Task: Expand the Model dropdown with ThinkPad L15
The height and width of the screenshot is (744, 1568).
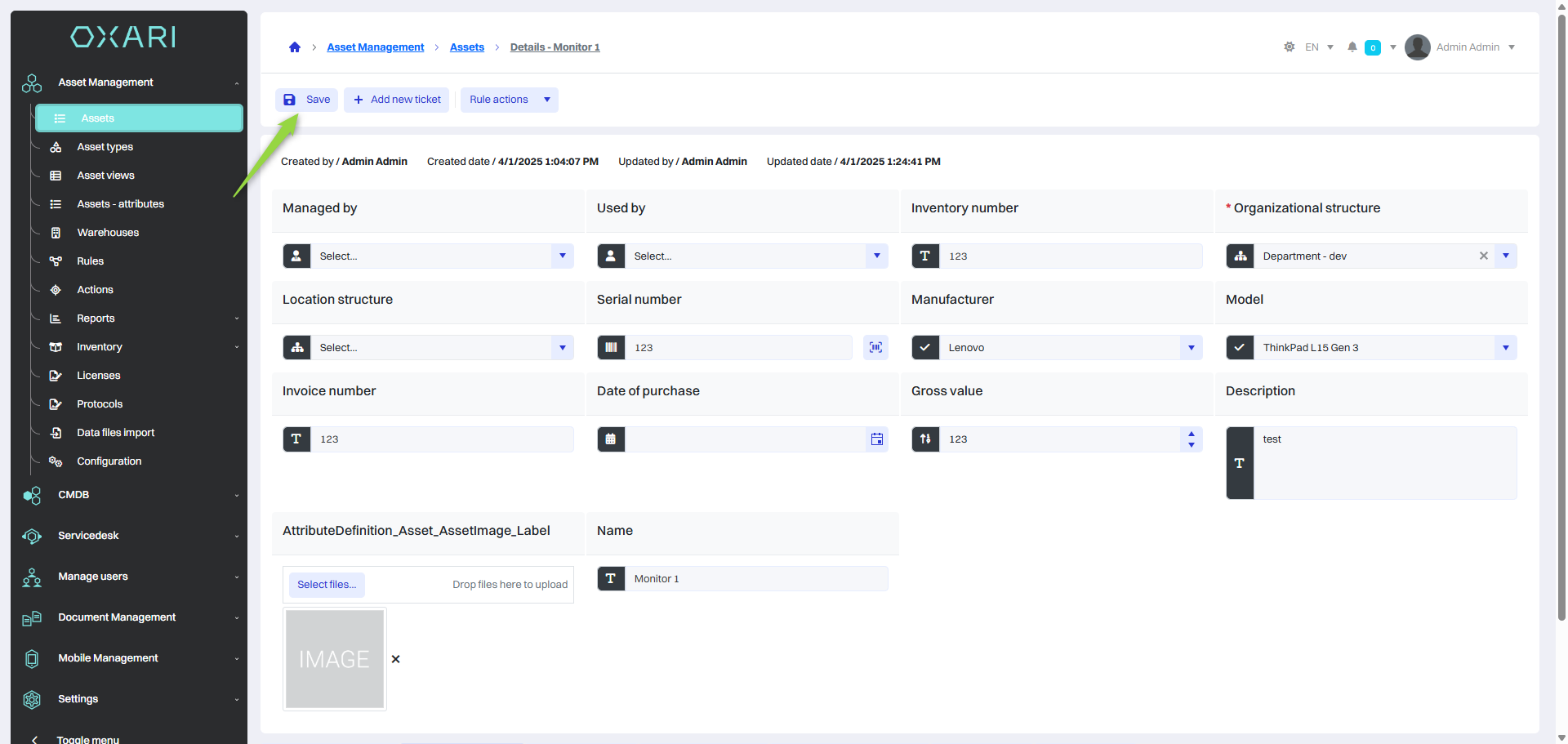Action: 1505,348
